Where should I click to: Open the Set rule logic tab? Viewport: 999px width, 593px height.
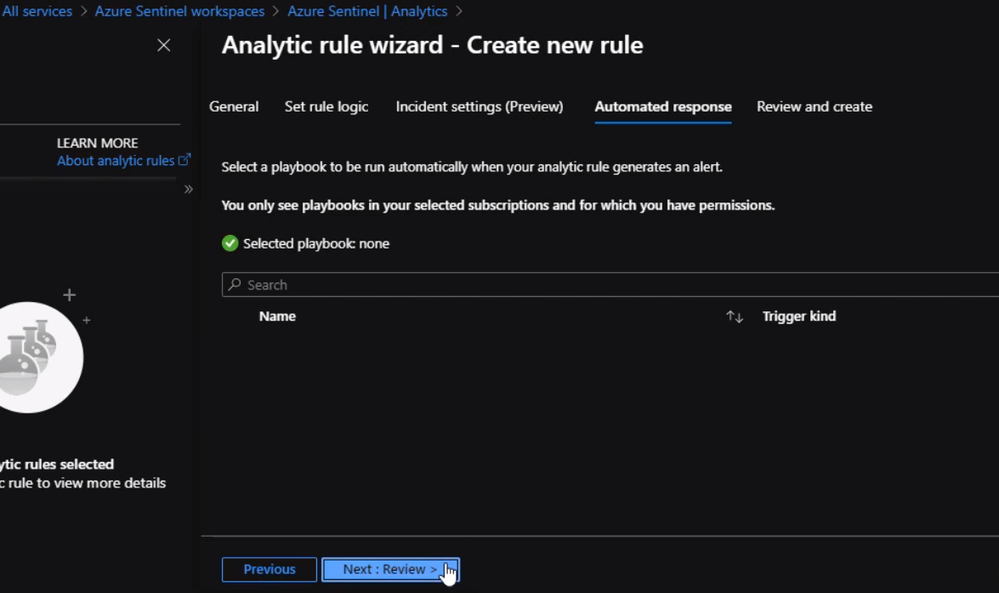(x=326, y=106)
